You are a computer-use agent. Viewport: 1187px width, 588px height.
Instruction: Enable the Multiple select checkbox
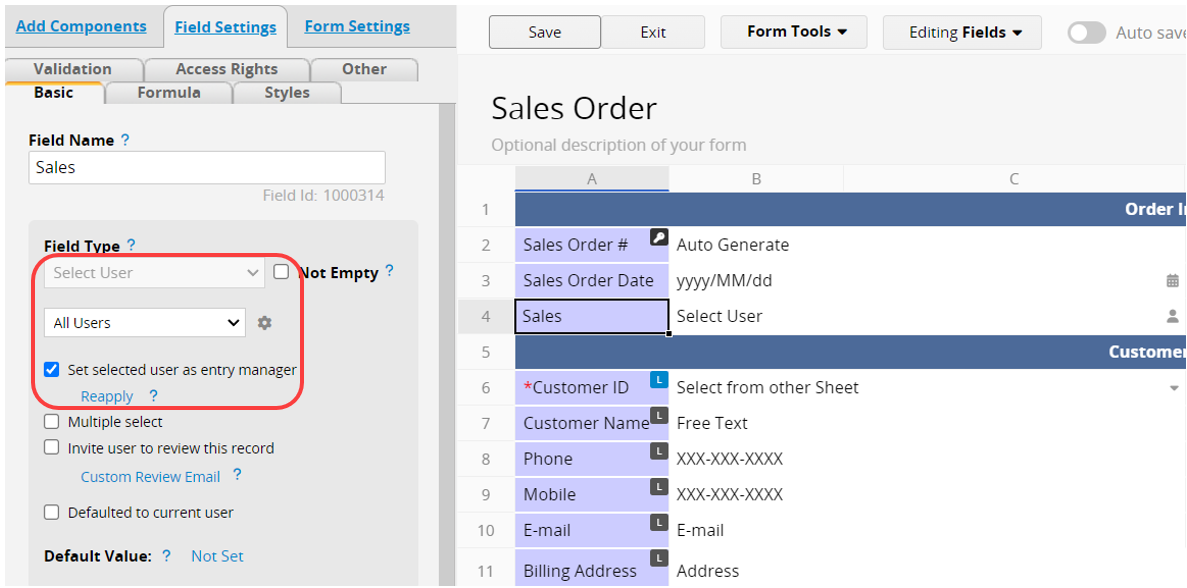coord(52,422)
